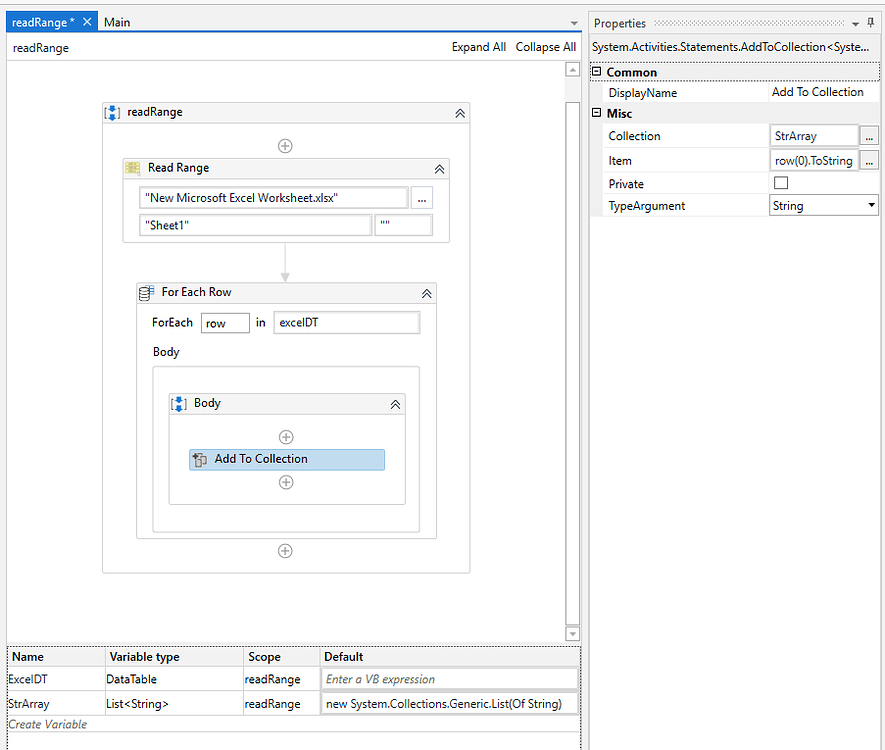
Task: Click Collapse All
Action: pos(545,47)
